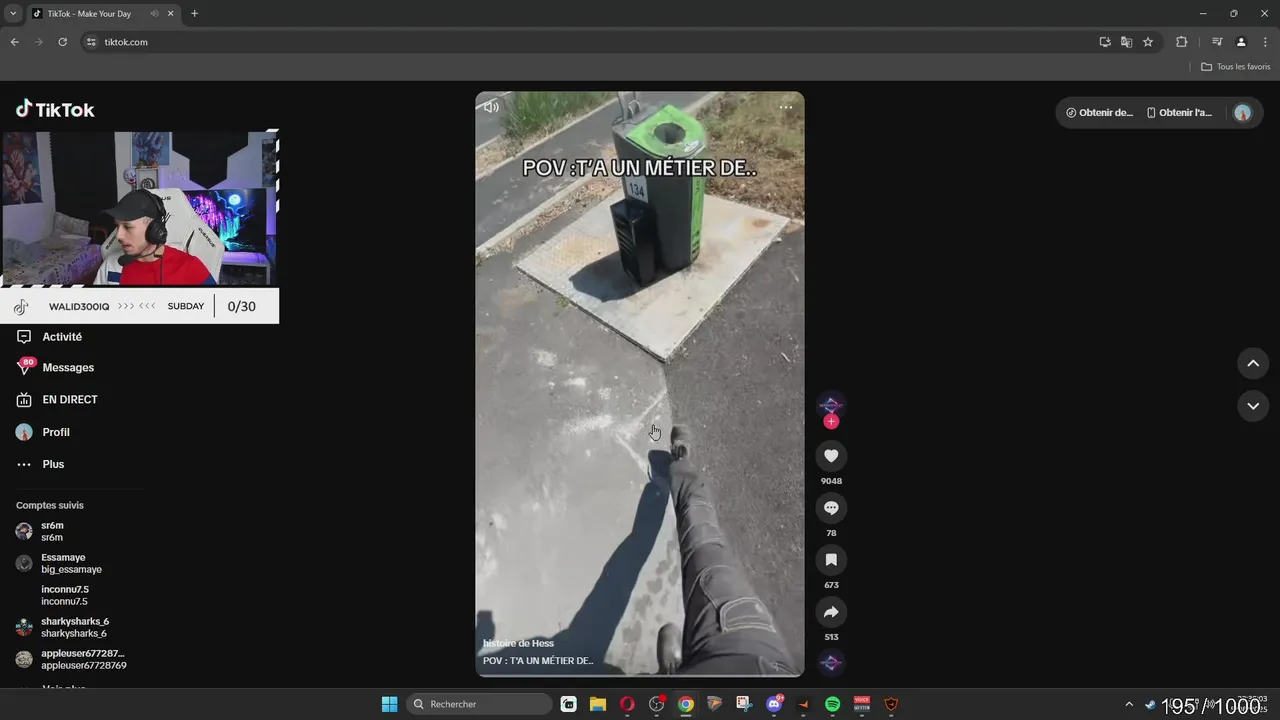1280x720 pixels.
Task: Go to the next video arrow
Action: pyautogui.click(x=1253, y=406)
